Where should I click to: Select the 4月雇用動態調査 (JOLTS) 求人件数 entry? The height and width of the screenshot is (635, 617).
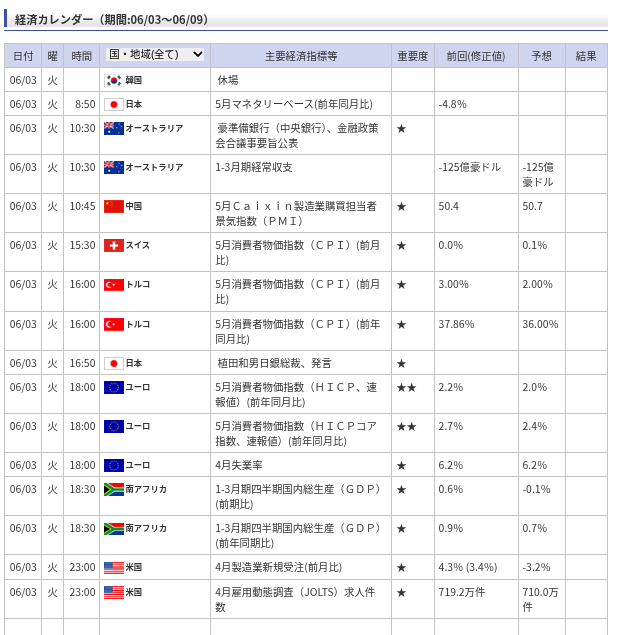[x=295, y=600]
